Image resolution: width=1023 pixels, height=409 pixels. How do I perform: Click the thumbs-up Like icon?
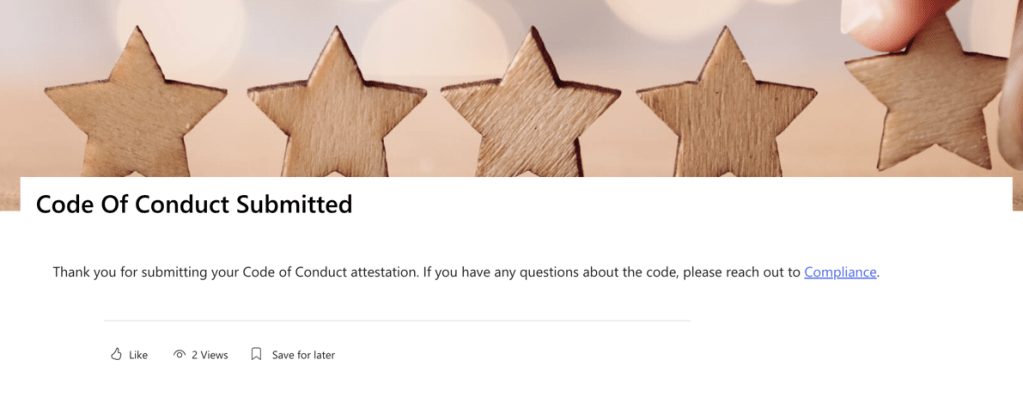pyautogui.click(x=116, y=354)
